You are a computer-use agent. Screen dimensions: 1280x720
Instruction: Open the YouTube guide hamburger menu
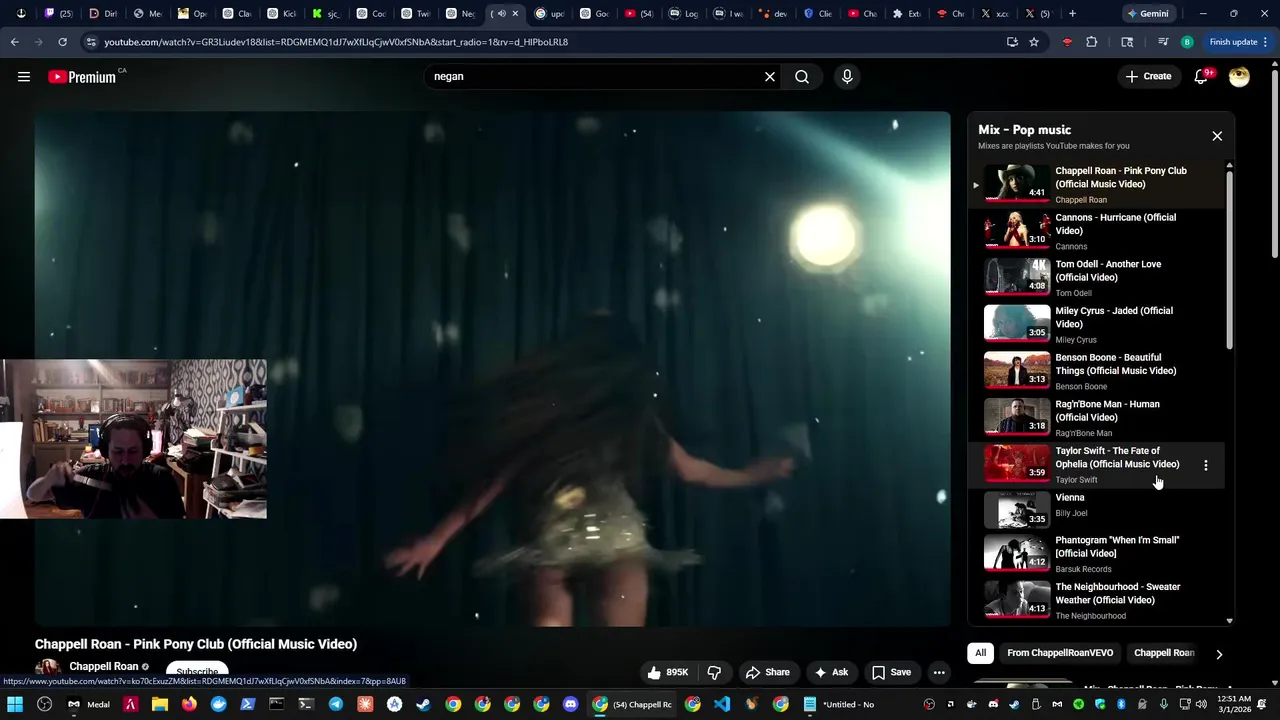(x=24, y=77)
